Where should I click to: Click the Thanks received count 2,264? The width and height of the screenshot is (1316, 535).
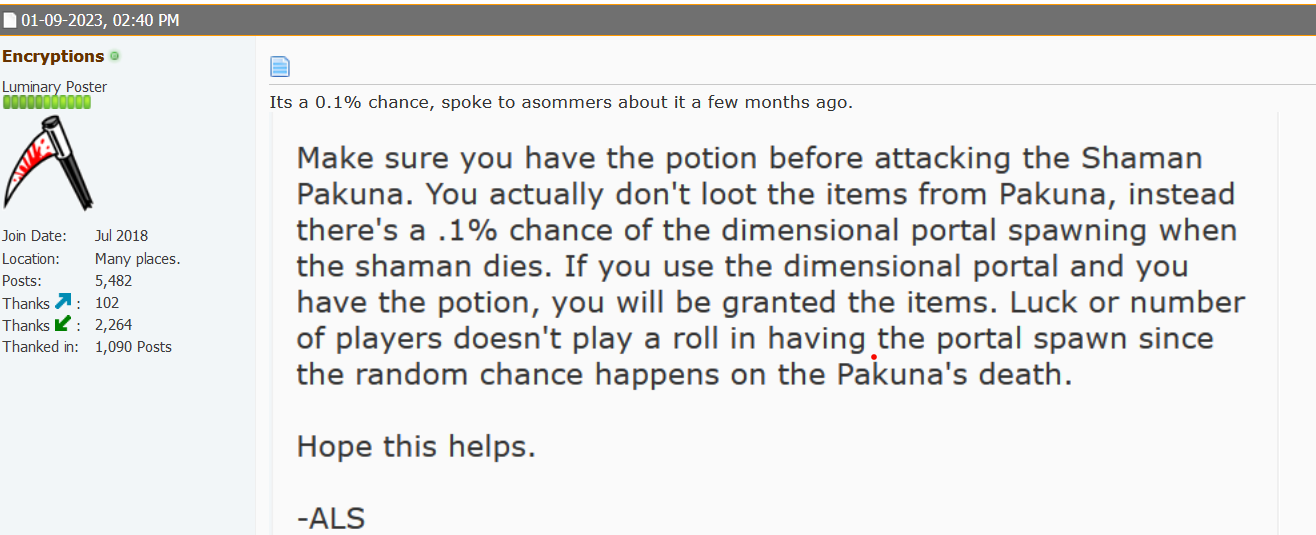(113, 325)
